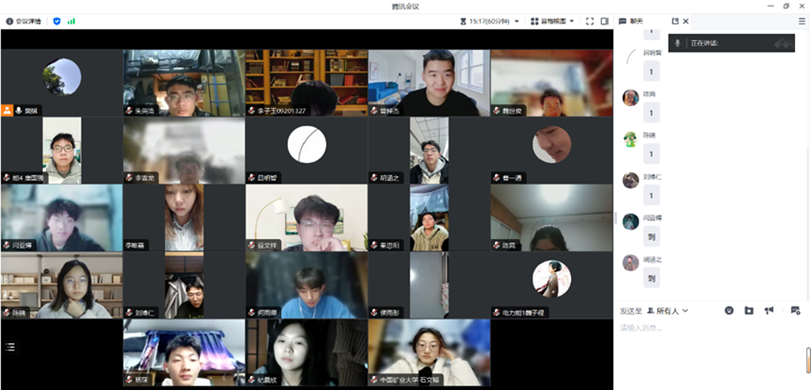
Task: Toggle the participant list icon on the bottom-left black tile
Action: [10, 347]
